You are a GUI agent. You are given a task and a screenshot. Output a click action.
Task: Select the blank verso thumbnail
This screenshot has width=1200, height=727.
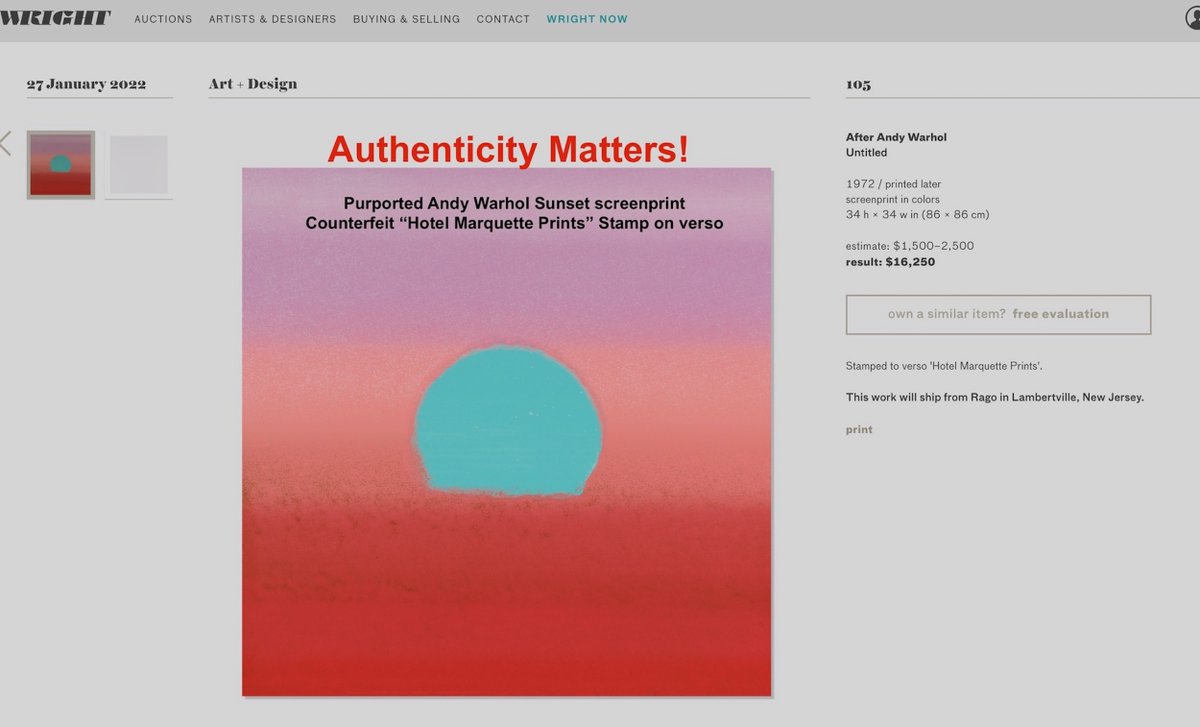139,165
